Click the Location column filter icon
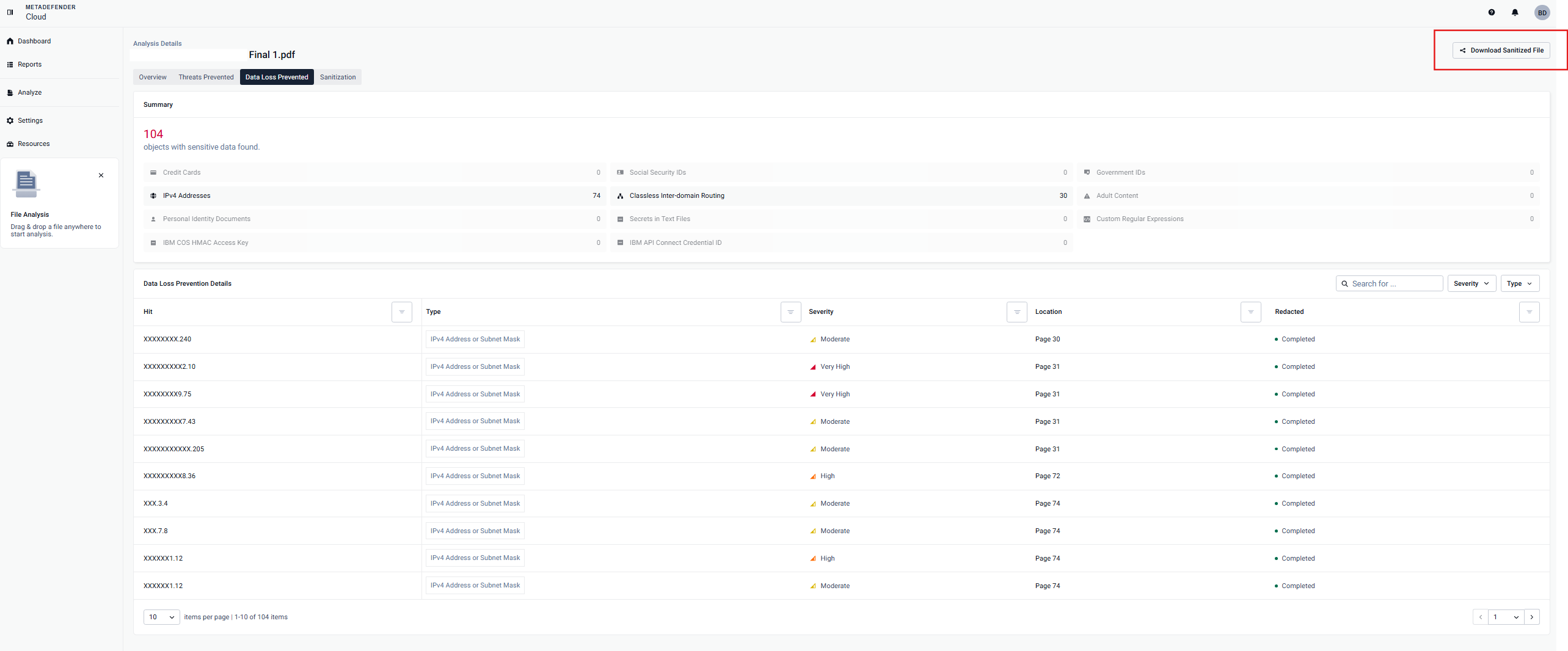Image resolution: width=1568 pixels, height=651 pixels. click(1250, 312)
